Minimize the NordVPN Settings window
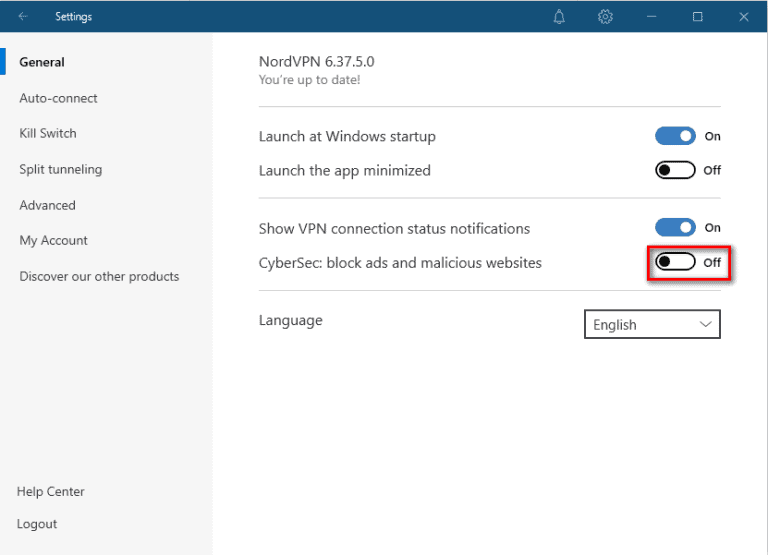This screenshot has width=768, height=555. (651, 16)
